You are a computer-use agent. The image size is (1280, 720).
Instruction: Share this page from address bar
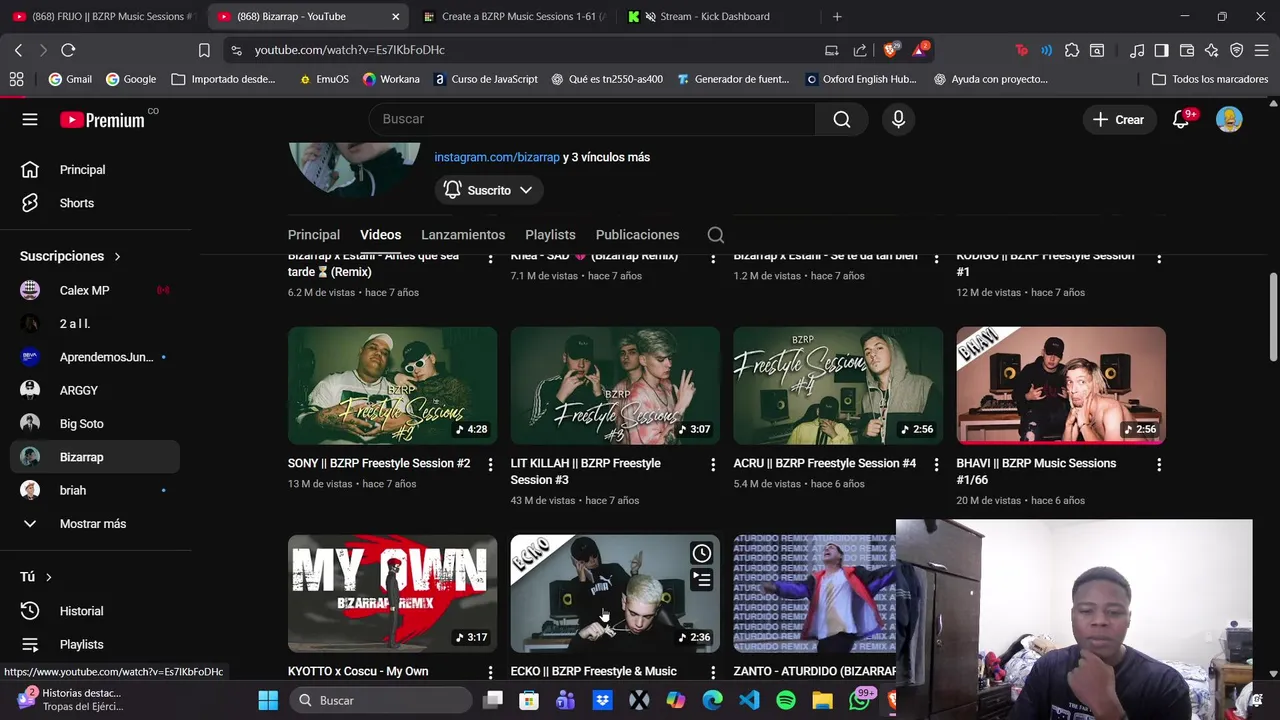click(860, 50)
